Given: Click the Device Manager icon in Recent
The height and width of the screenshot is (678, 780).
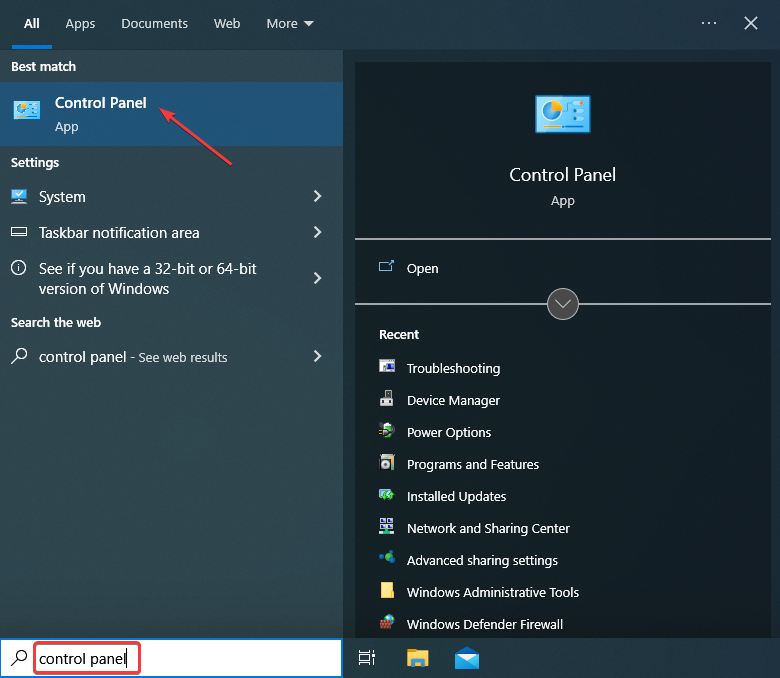Looking at the screenshot, I should tap(387, 398).
